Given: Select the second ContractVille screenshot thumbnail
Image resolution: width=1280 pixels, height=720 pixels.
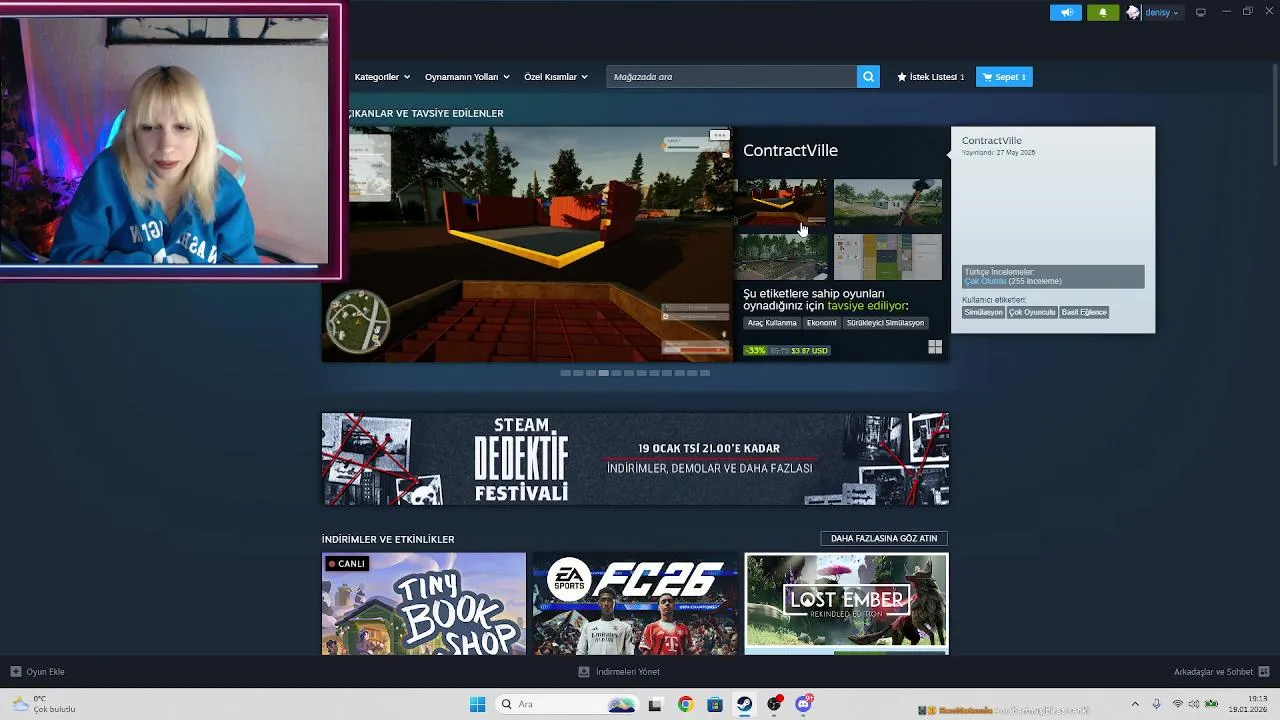Looking at the screenshot, I should (888, 203).
